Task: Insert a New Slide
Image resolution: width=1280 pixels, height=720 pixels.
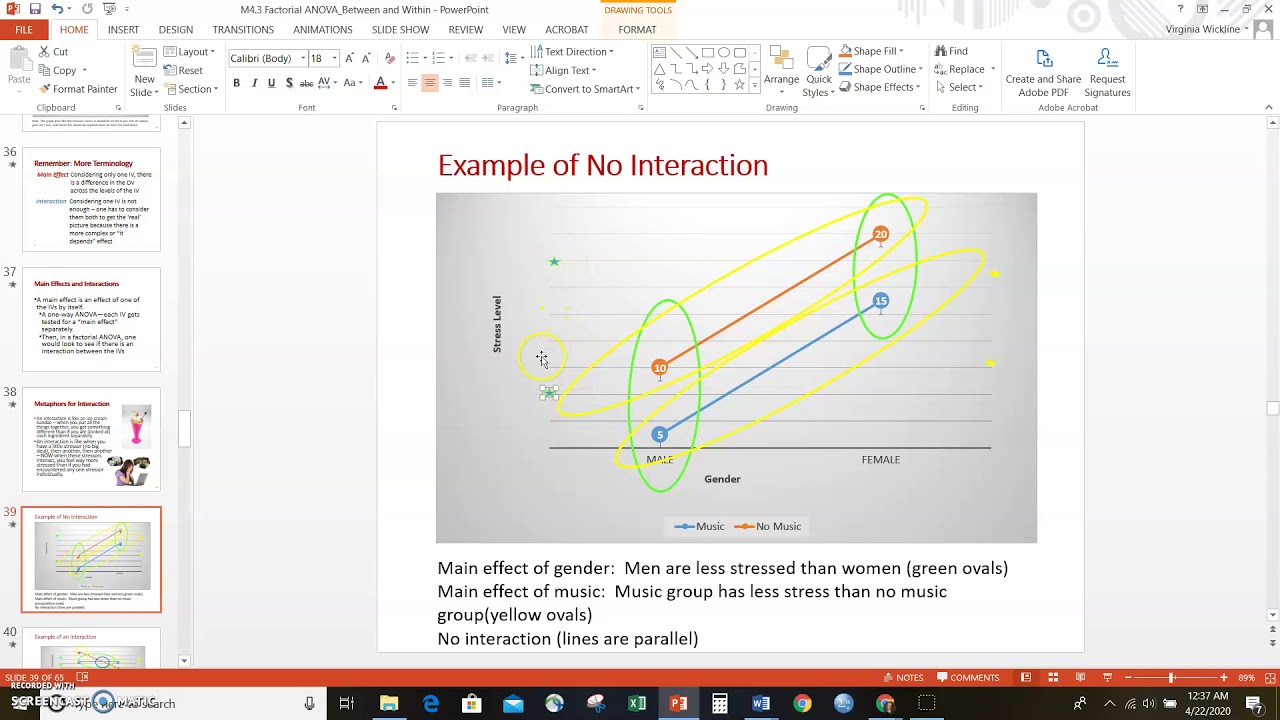Action: coord(144,73)
